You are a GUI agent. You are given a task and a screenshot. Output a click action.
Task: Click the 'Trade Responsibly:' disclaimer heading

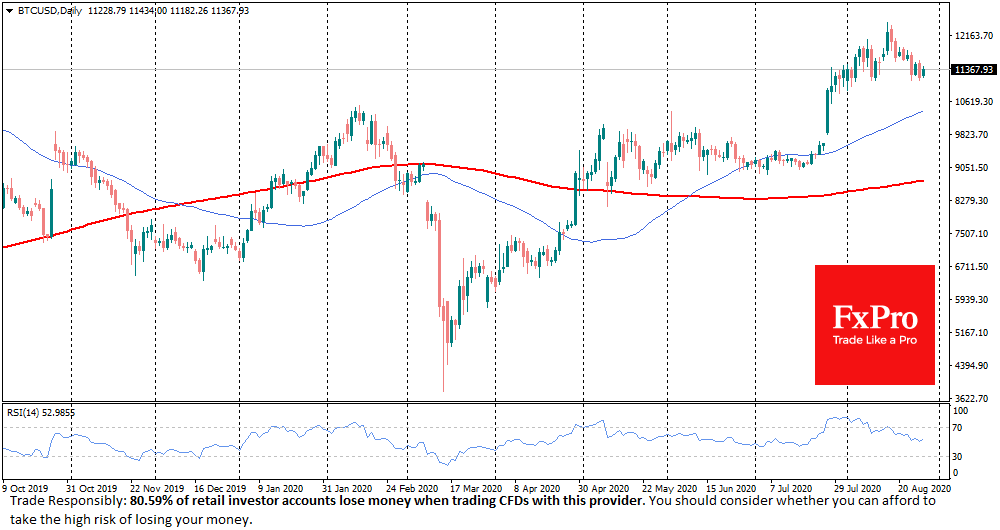[68, 501]
